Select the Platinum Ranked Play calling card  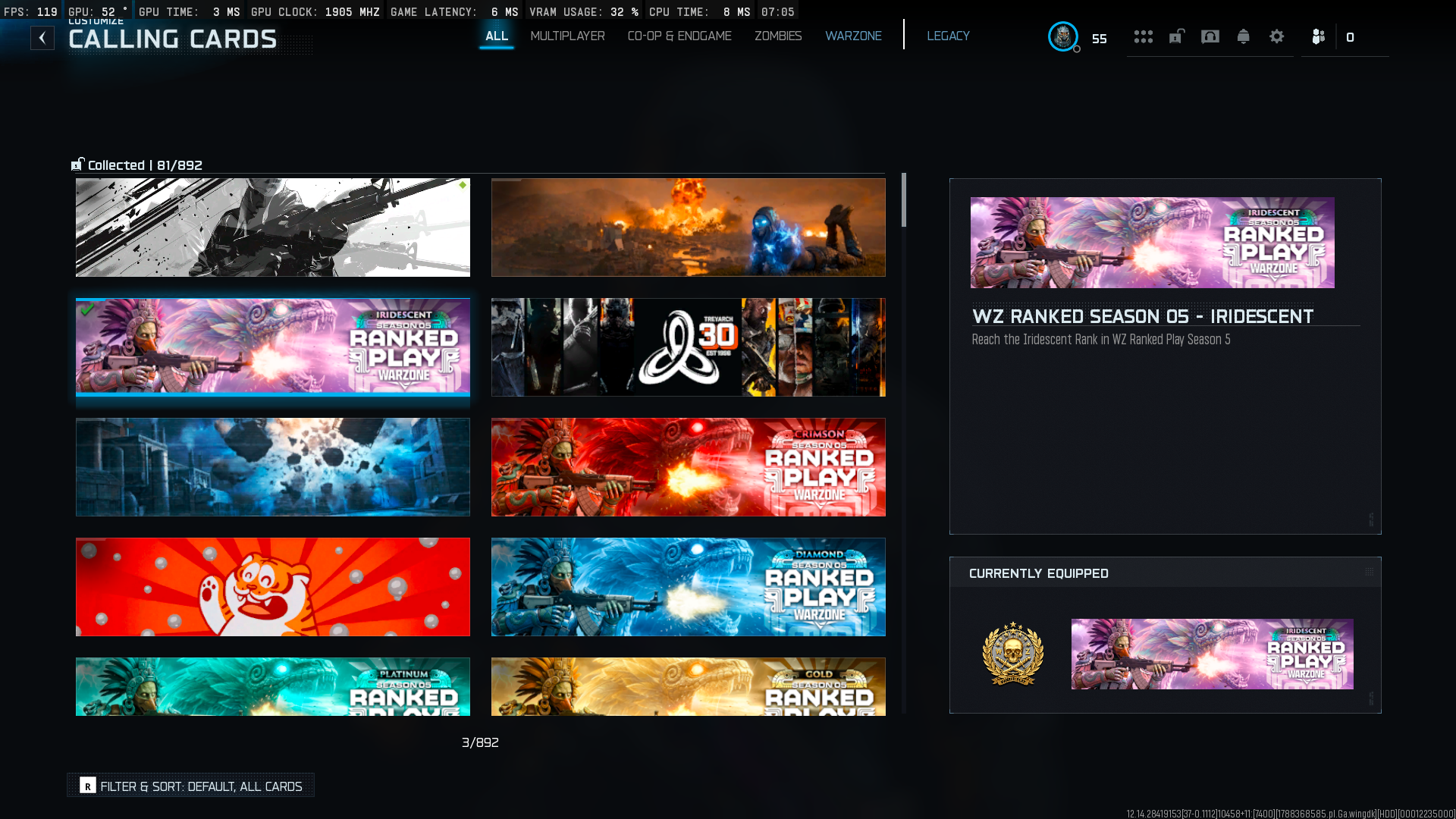click(273, 687)
